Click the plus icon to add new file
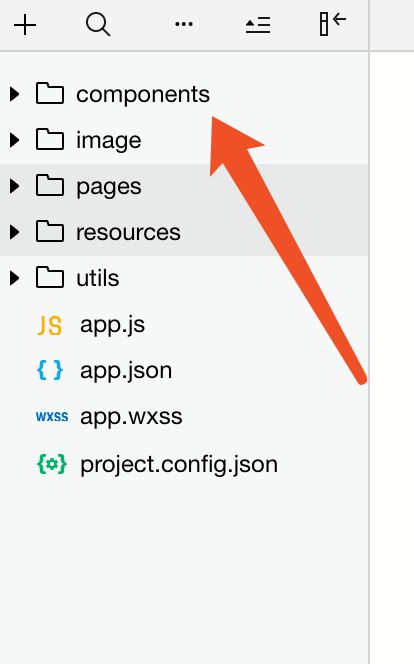Screen dimensions: 414x664 click(25, 25)
